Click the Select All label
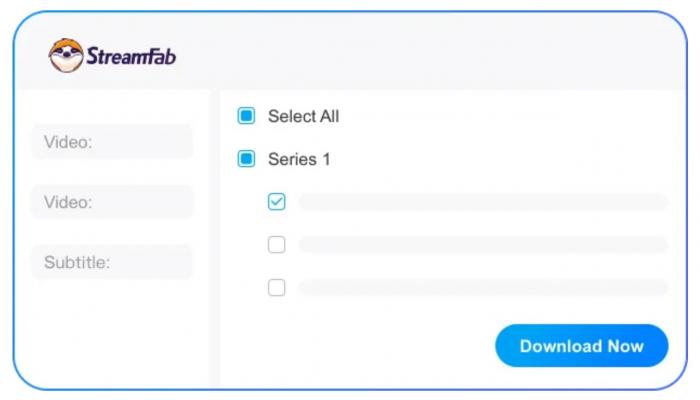Screen dimensions: 700x400 (x=303, y=116)
